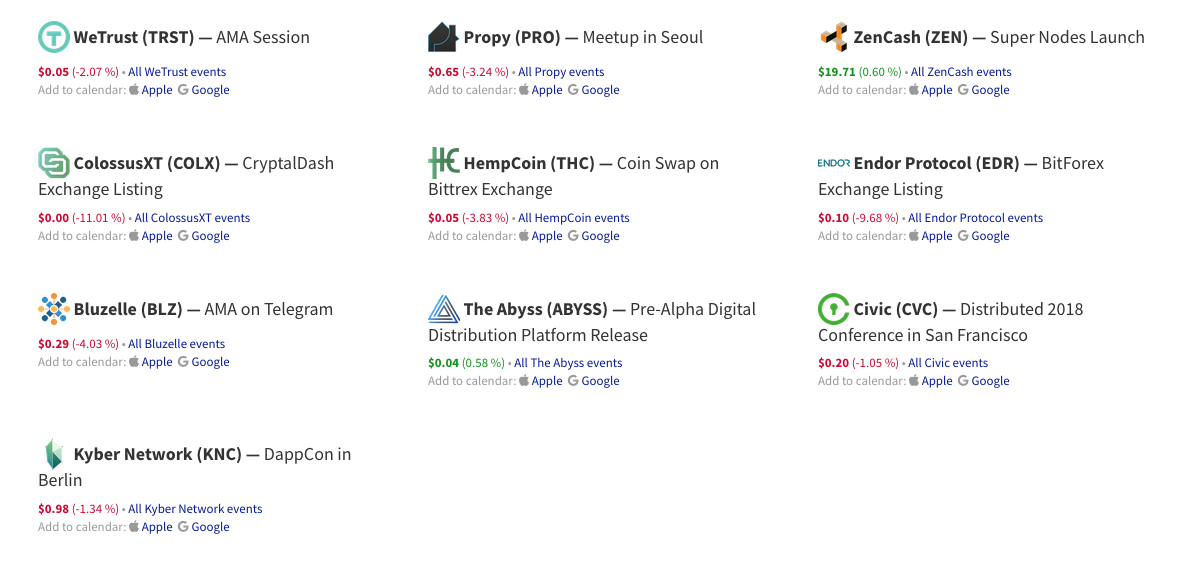
Task: Click the Propy coin logo icon
Action: tap(443, 38)
